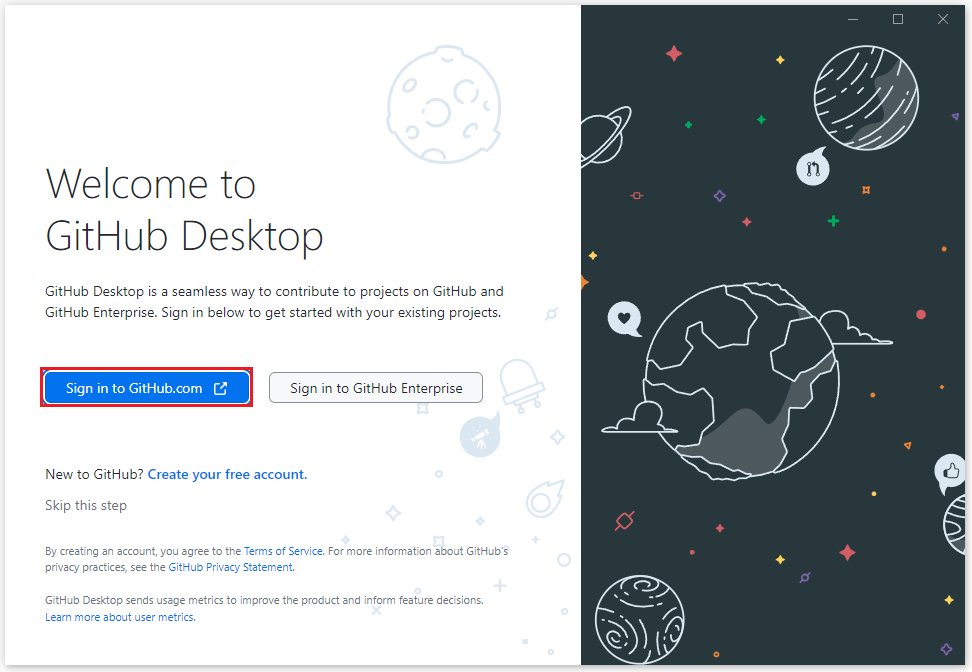972x672 pixels.
Task: Click "Learn more about user metrics"
Action: [x=119, y=617]
